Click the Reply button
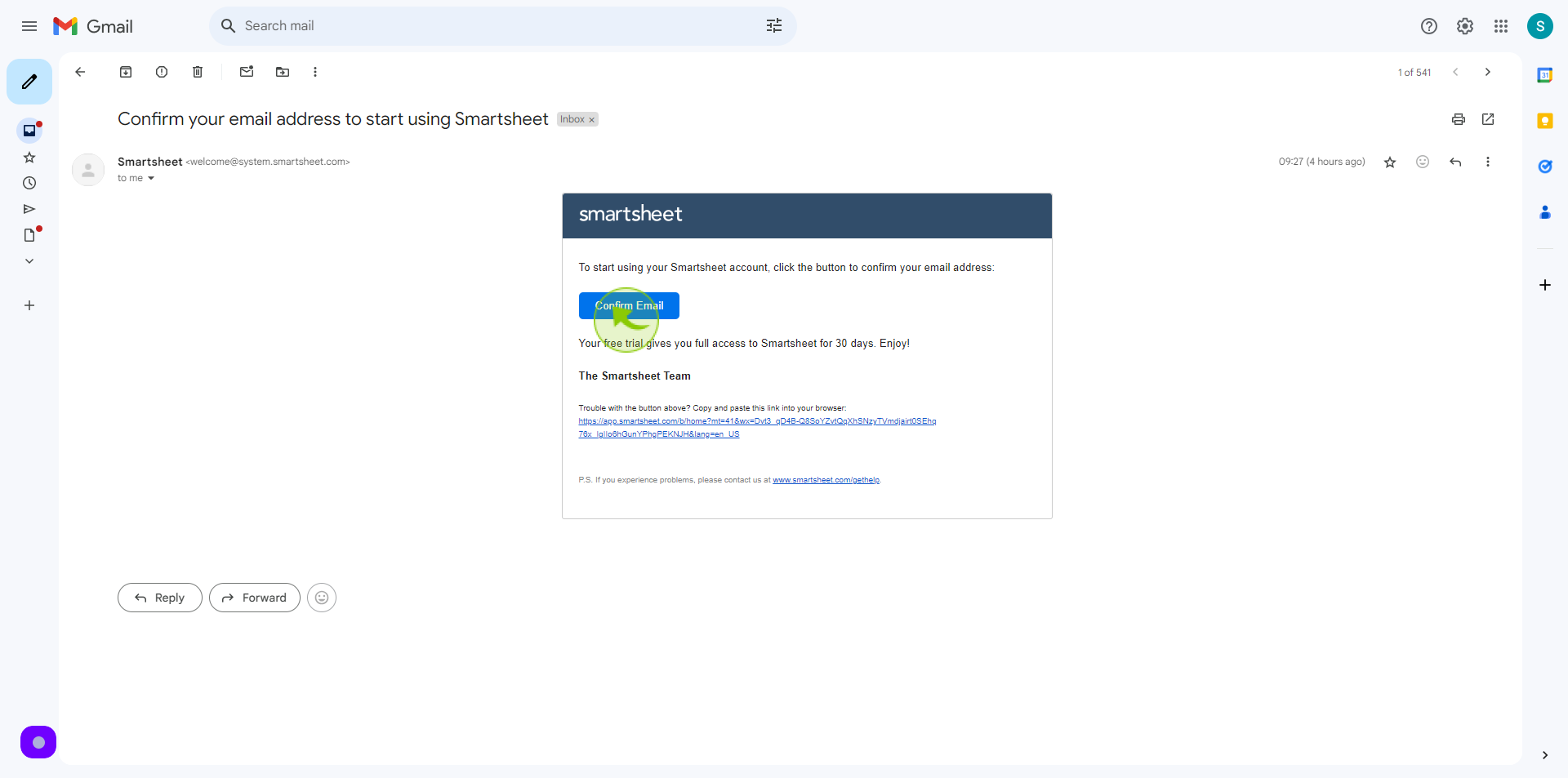Viewport: 1568px width, 778px height. pyautogui.click(x=160, y=598)
